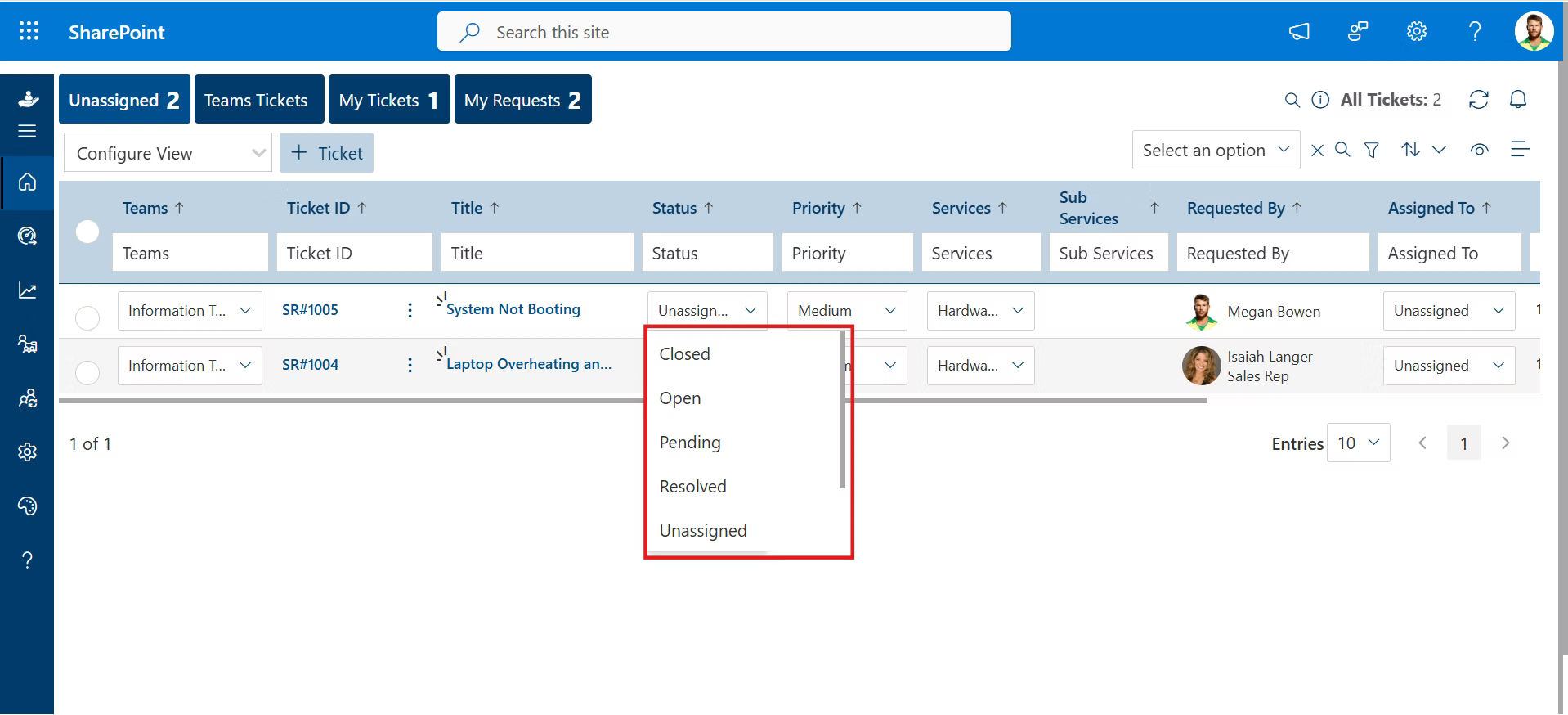
Task: Open the help question mark in header
Action: pos(1475,32)
